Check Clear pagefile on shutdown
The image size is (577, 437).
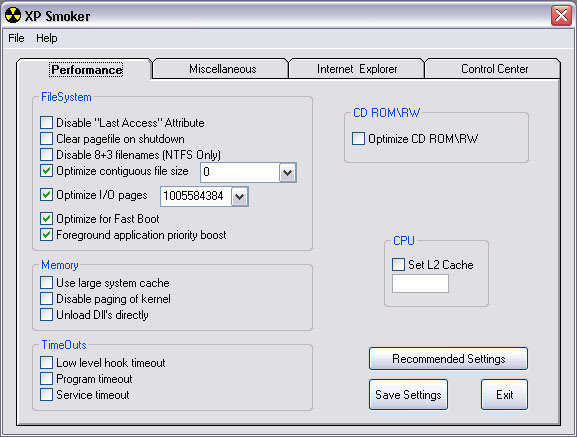pyautogui.click(x=46, y=139)
